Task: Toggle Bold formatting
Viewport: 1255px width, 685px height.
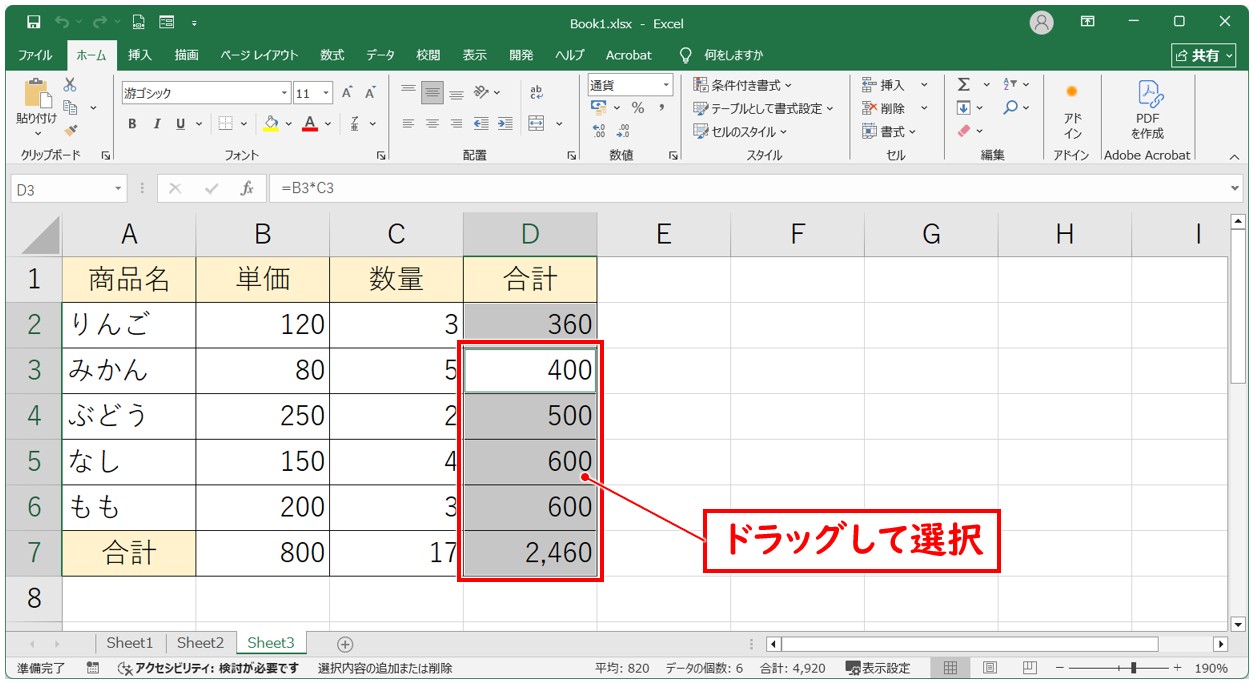Action: click(x=132, y=124)
